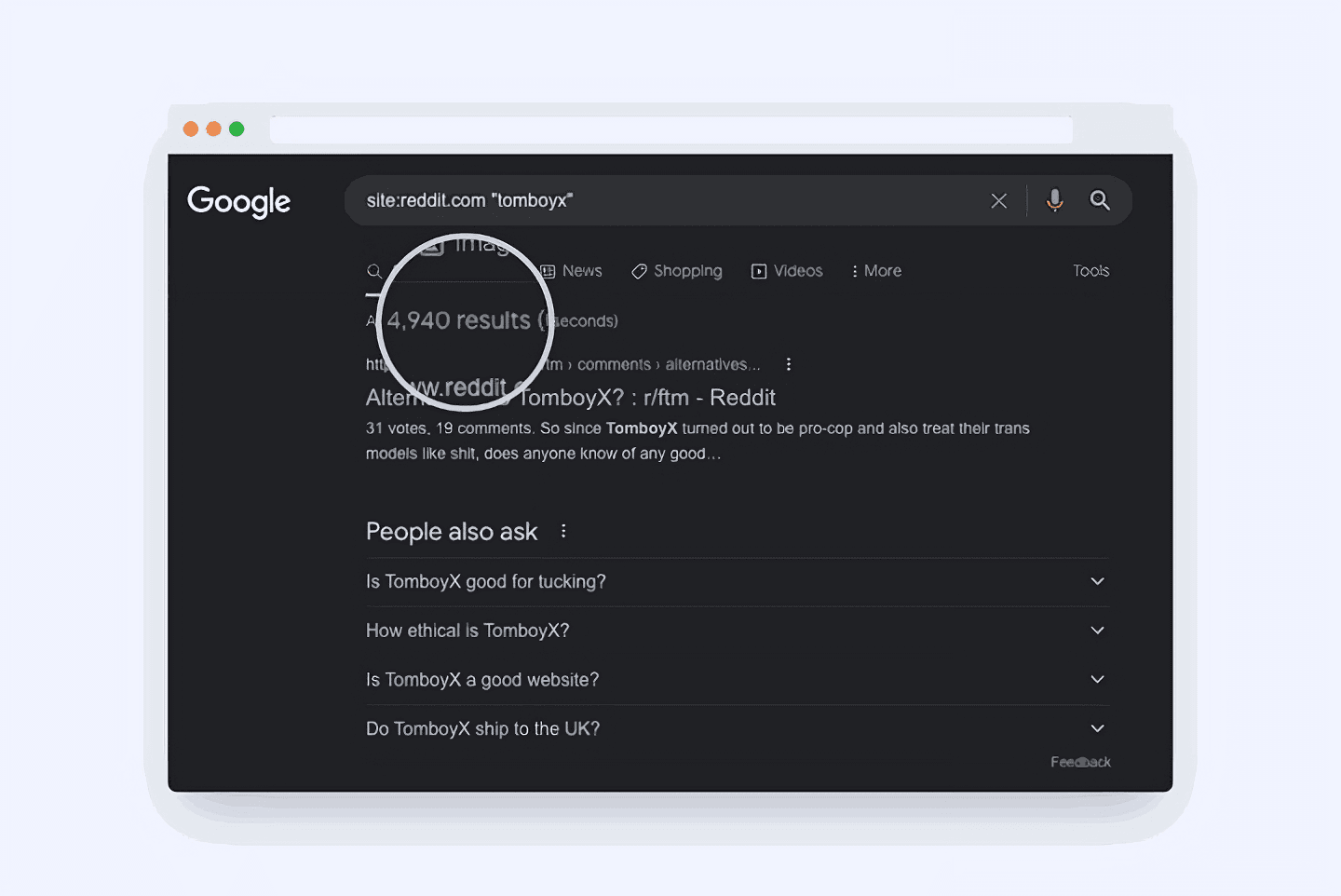Viewport: 1341px width, 896px height.
Task: Click the result breadcrumb 'comments › alternatives'
Action: (669, 364)
